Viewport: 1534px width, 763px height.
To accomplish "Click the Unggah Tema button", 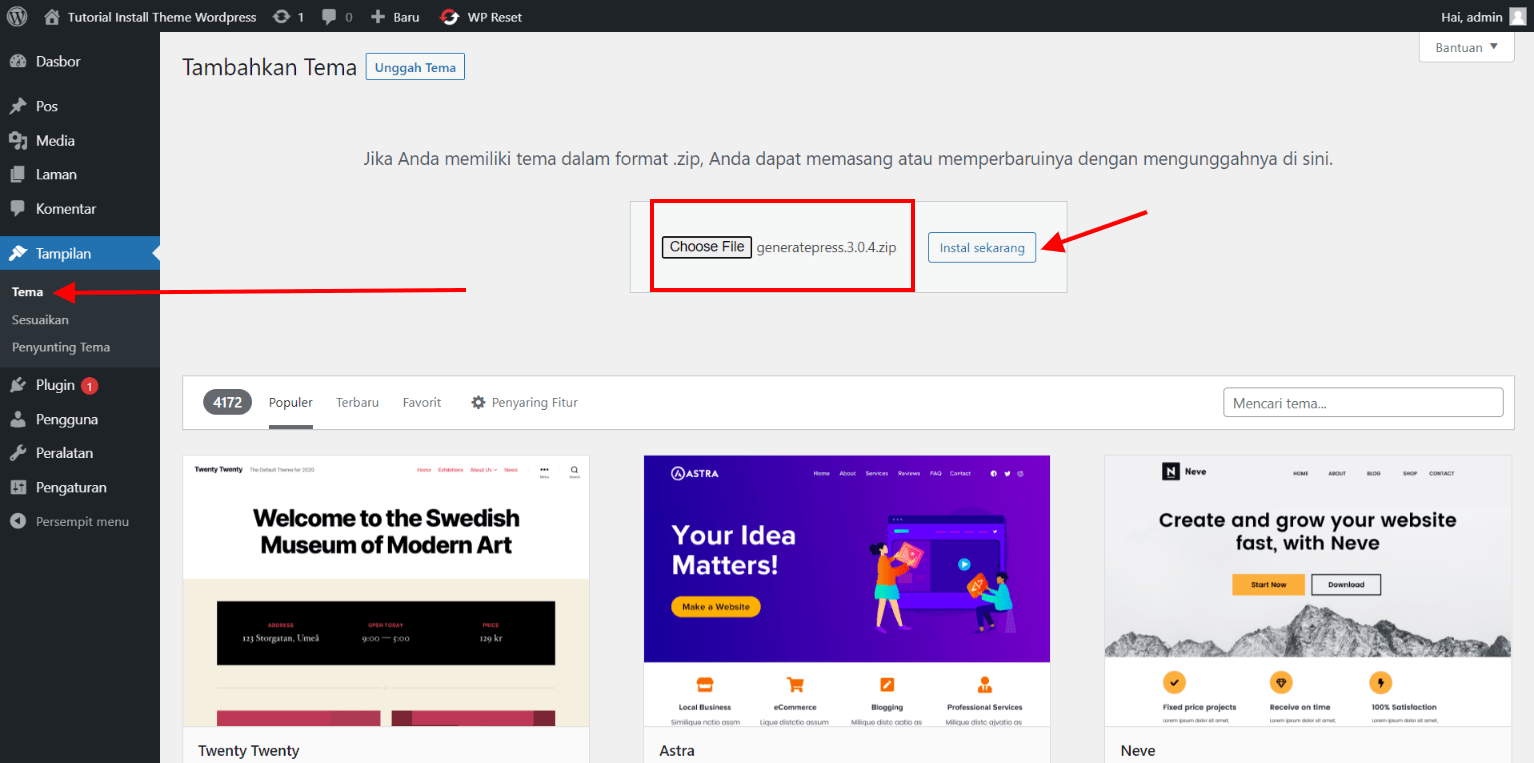I will click(x=414, y=66).
